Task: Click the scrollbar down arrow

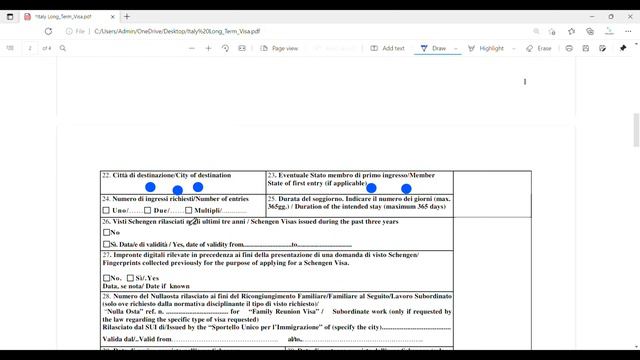Action: coord(636,347)
